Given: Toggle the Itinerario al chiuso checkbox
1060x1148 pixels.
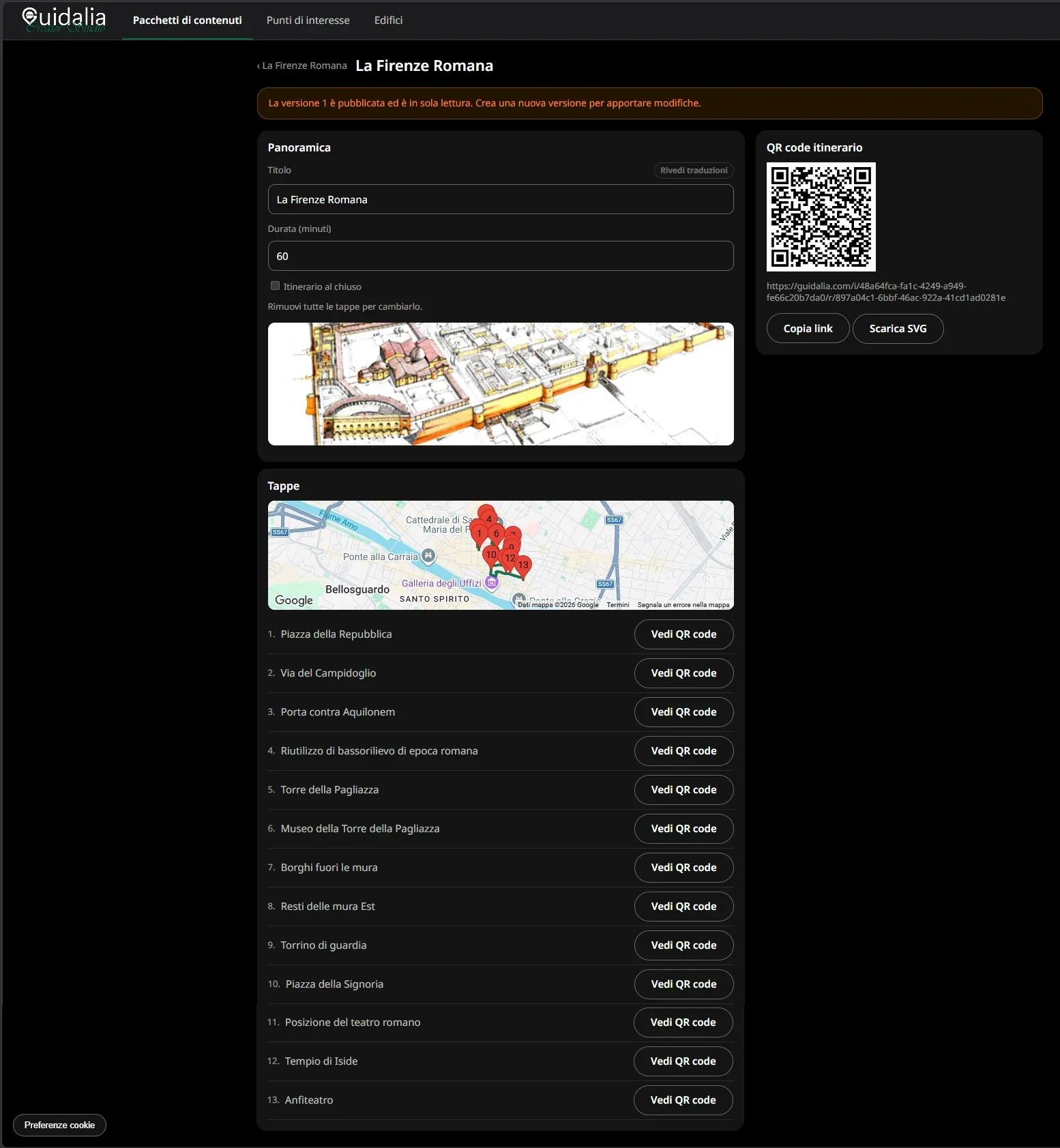Looking at the screenshot, I should click(275, 286).
